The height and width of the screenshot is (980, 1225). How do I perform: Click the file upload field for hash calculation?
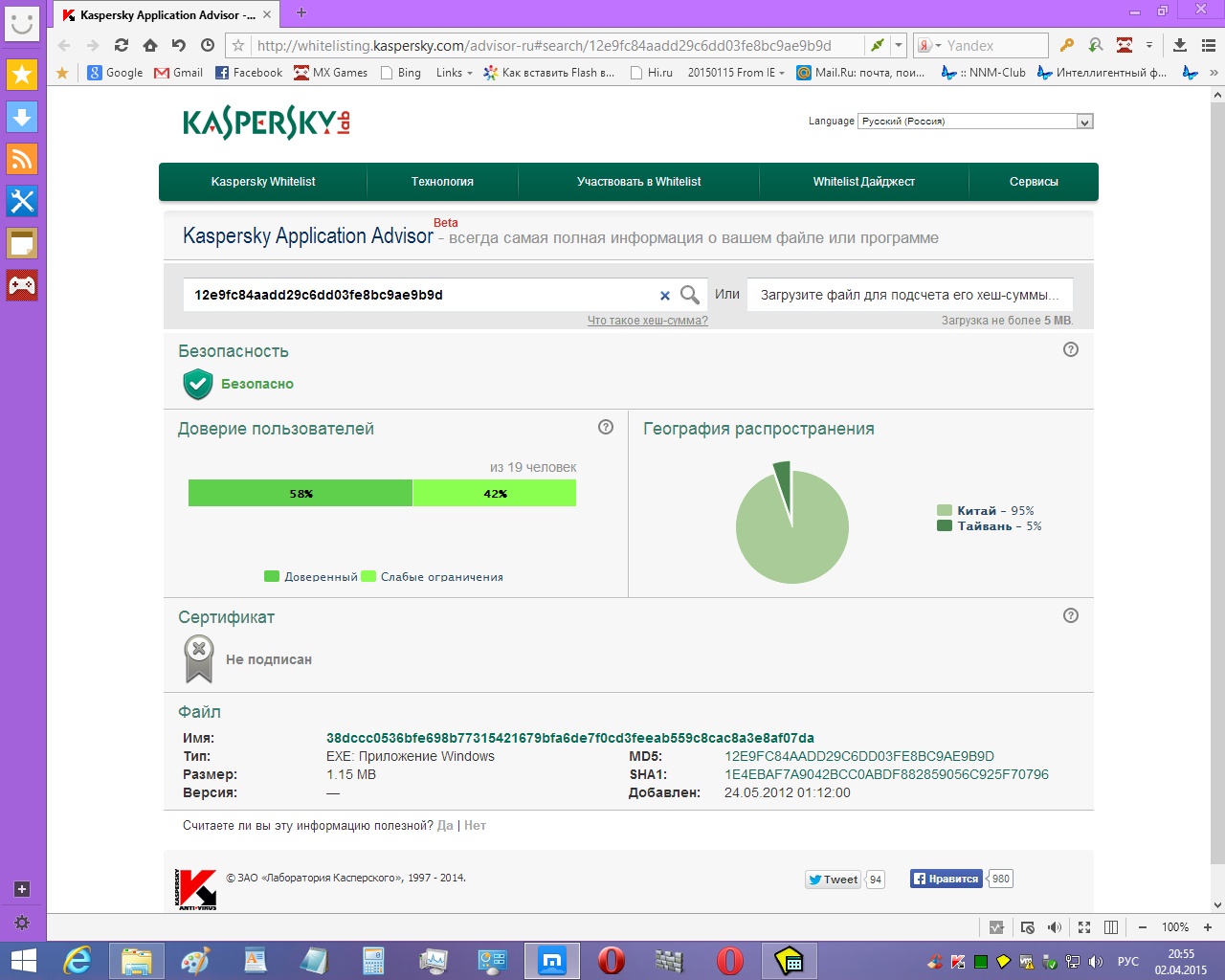pos(909,295)
